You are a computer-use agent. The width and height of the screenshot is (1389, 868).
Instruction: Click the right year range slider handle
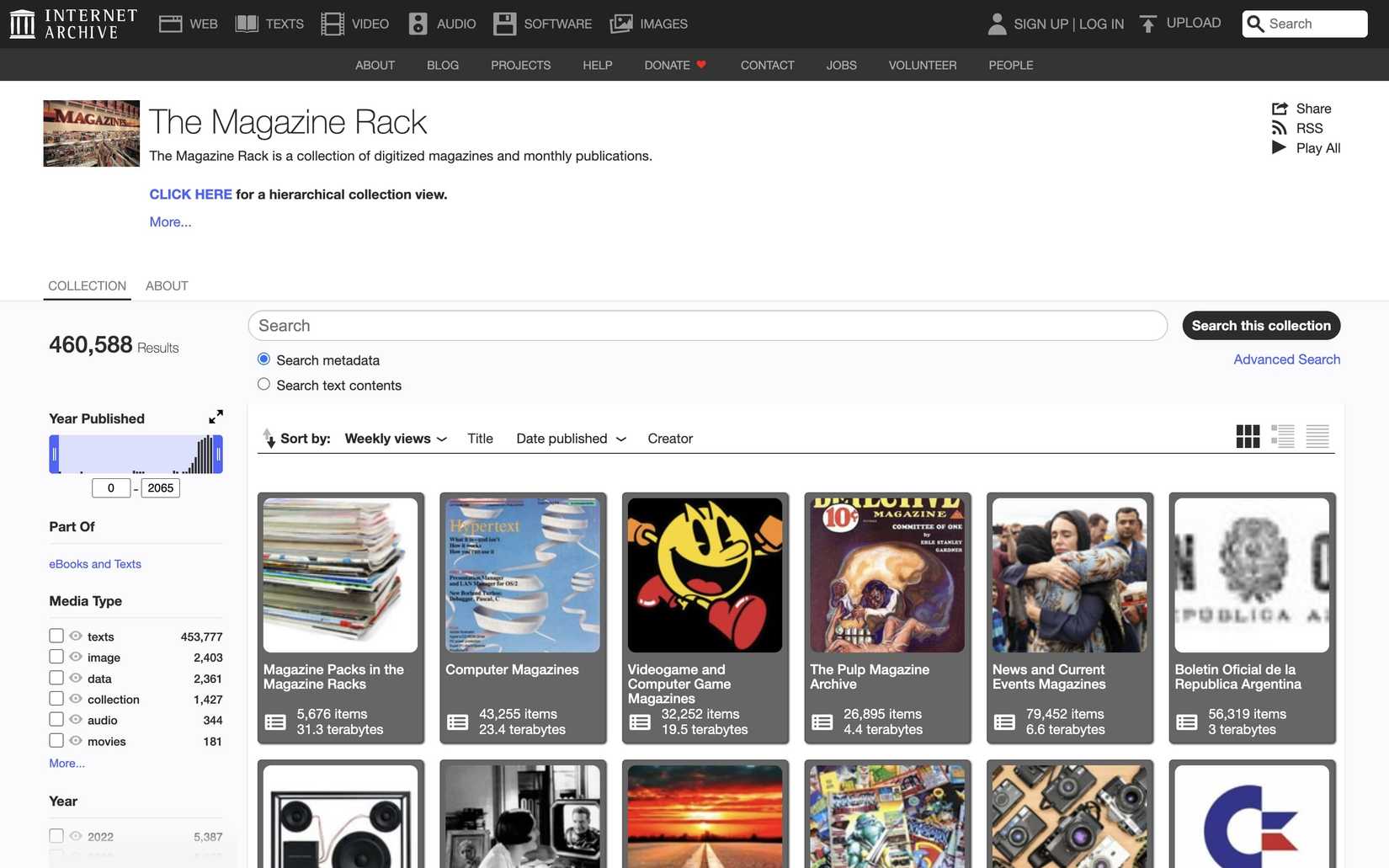[x=218, y=455]
